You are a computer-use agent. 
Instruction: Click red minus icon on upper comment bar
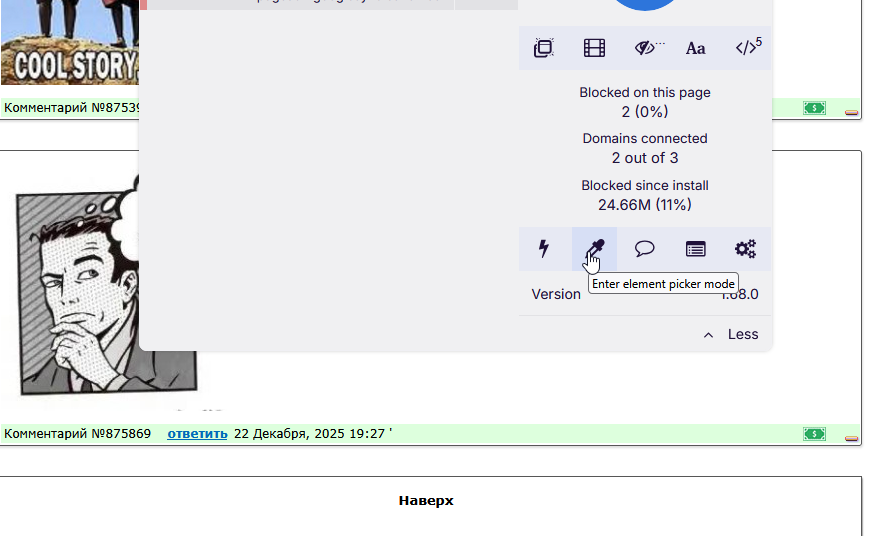pos(851,113)
